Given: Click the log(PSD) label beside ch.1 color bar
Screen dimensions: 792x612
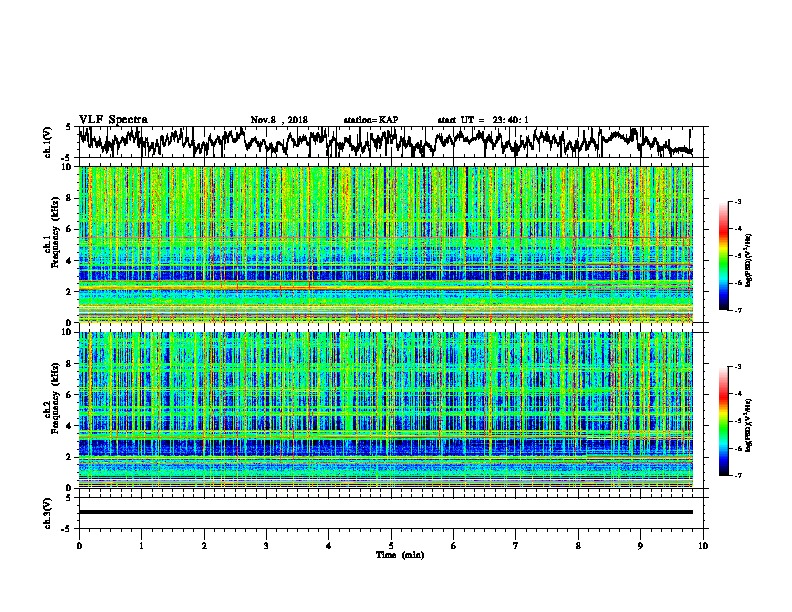Looking at the screenshot, I should [x=749, y=261].
